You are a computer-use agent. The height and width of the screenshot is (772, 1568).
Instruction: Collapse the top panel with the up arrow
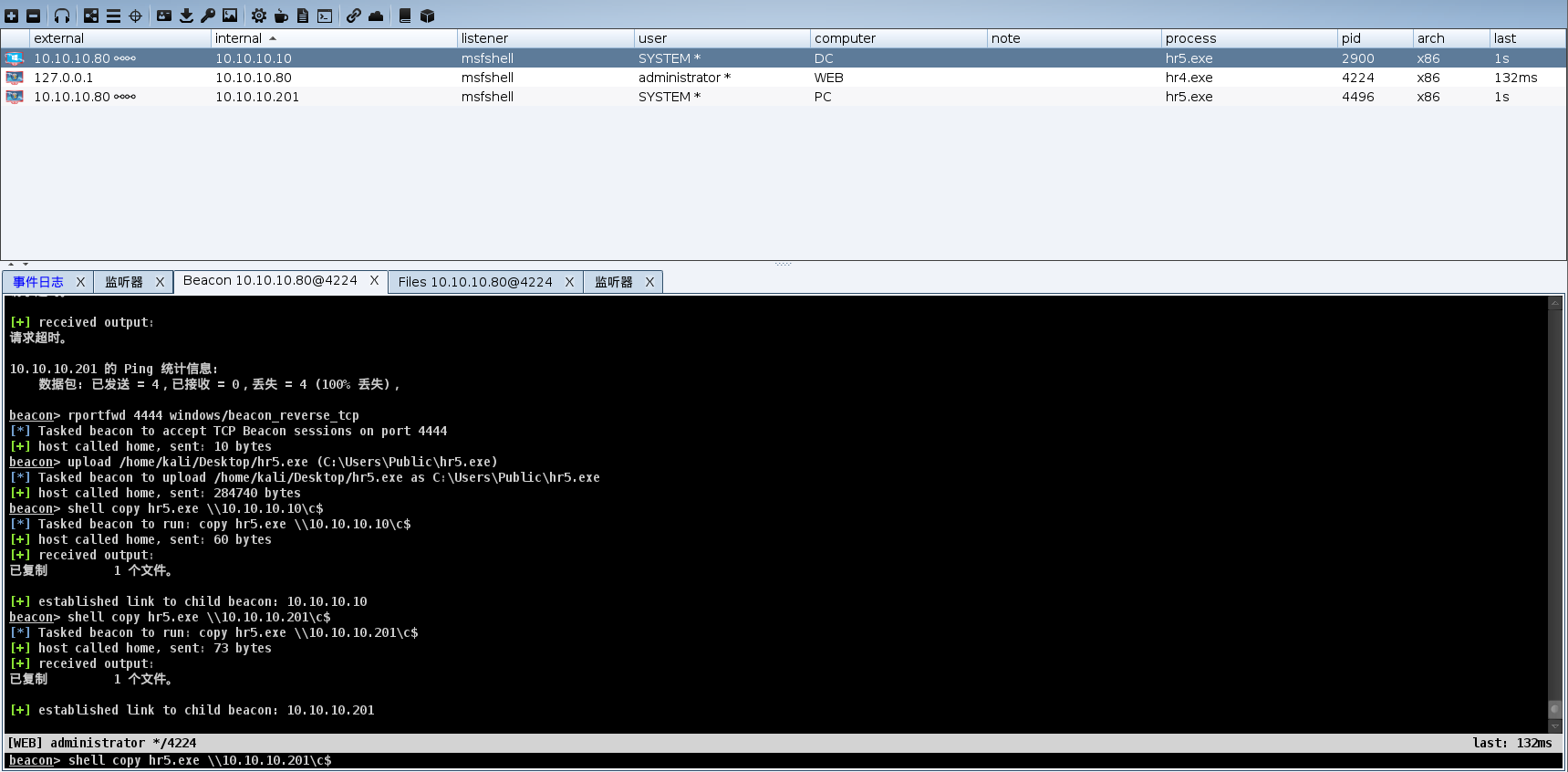pos(10,265)
